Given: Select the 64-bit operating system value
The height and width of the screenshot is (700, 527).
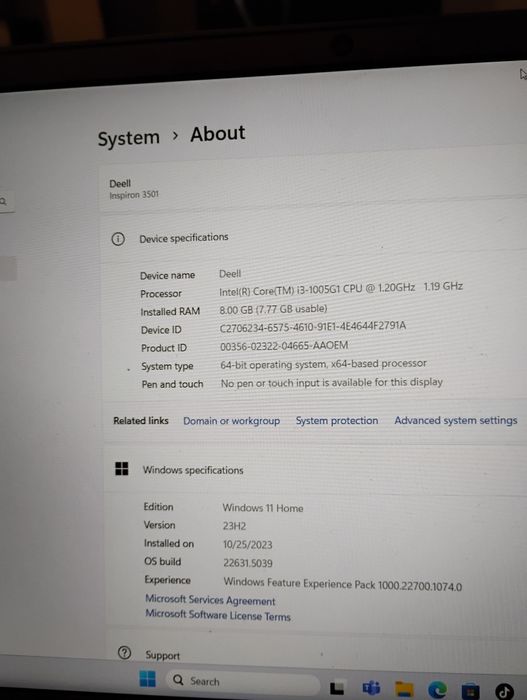Looking at the screenshot, I should [x=323, y=364].
